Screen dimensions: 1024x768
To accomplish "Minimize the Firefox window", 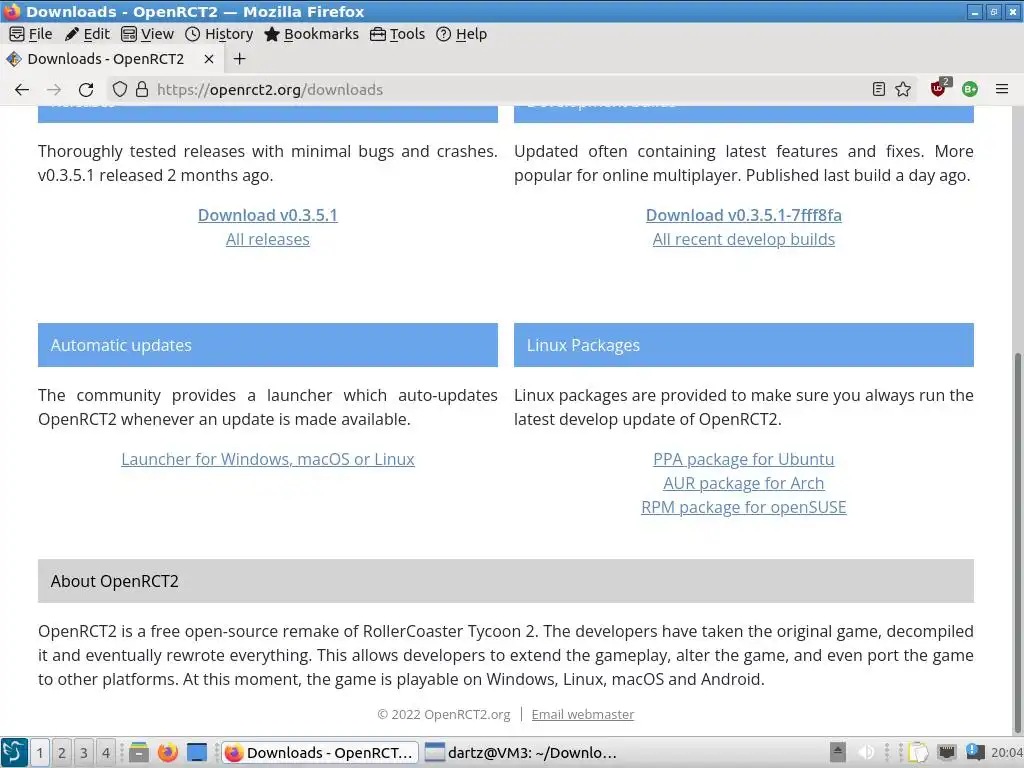I will coord(975,12).
